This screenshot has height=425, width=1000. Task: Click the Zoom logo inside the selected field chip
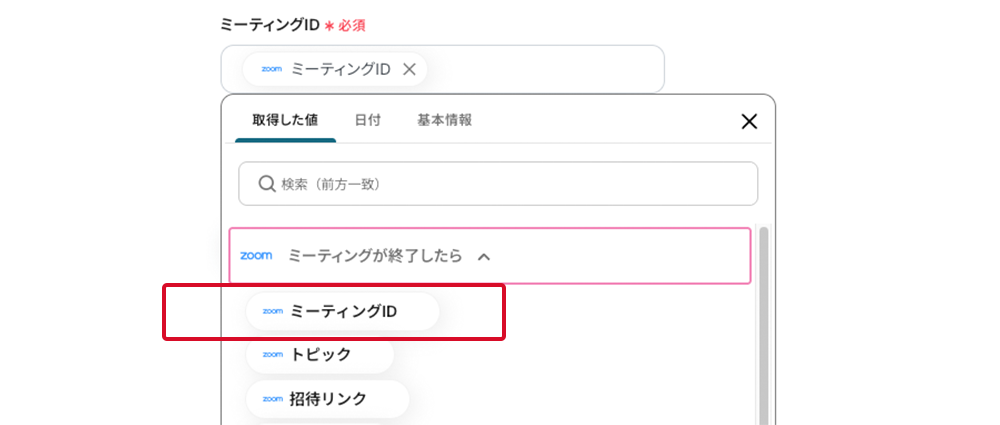point(271,70)
